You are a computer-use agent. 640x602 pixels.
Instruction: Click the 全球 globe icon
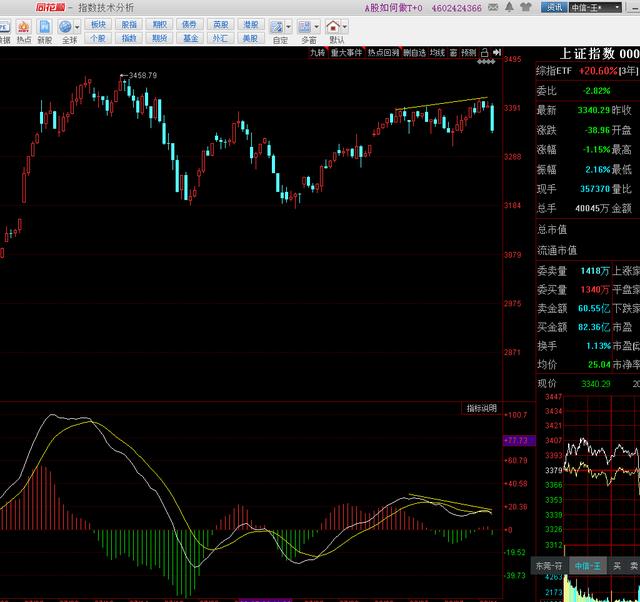(66, 27)
